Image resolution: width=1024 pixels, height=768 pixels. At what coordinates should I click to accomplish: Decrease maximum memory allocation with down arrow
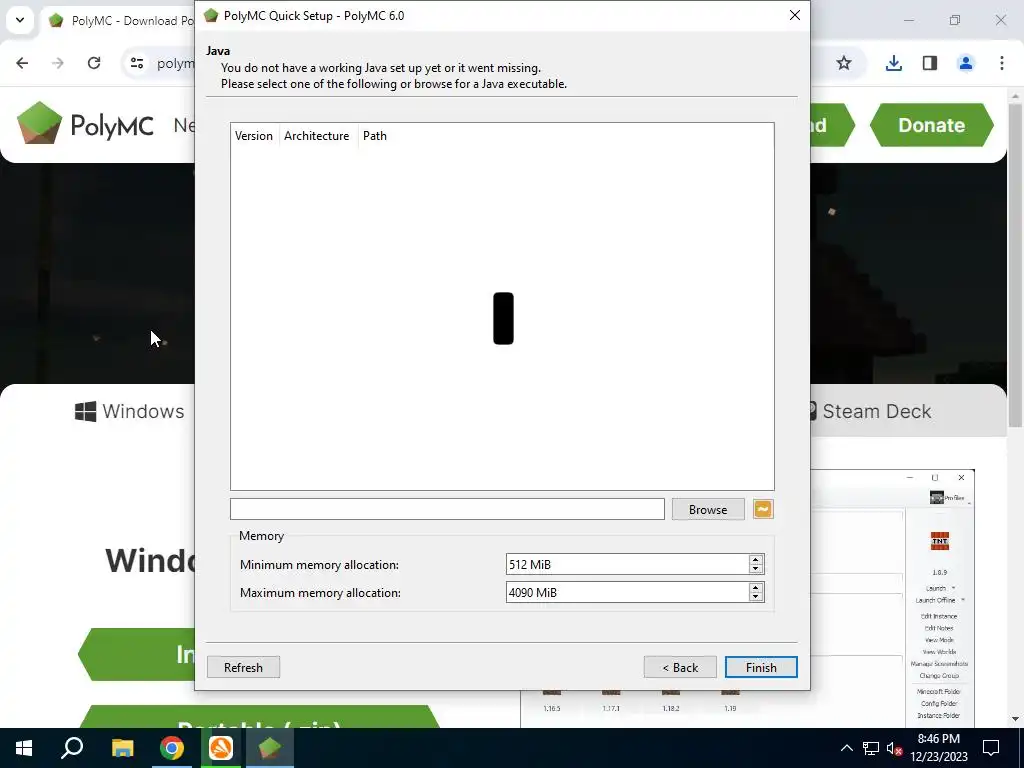pos(756,597)
